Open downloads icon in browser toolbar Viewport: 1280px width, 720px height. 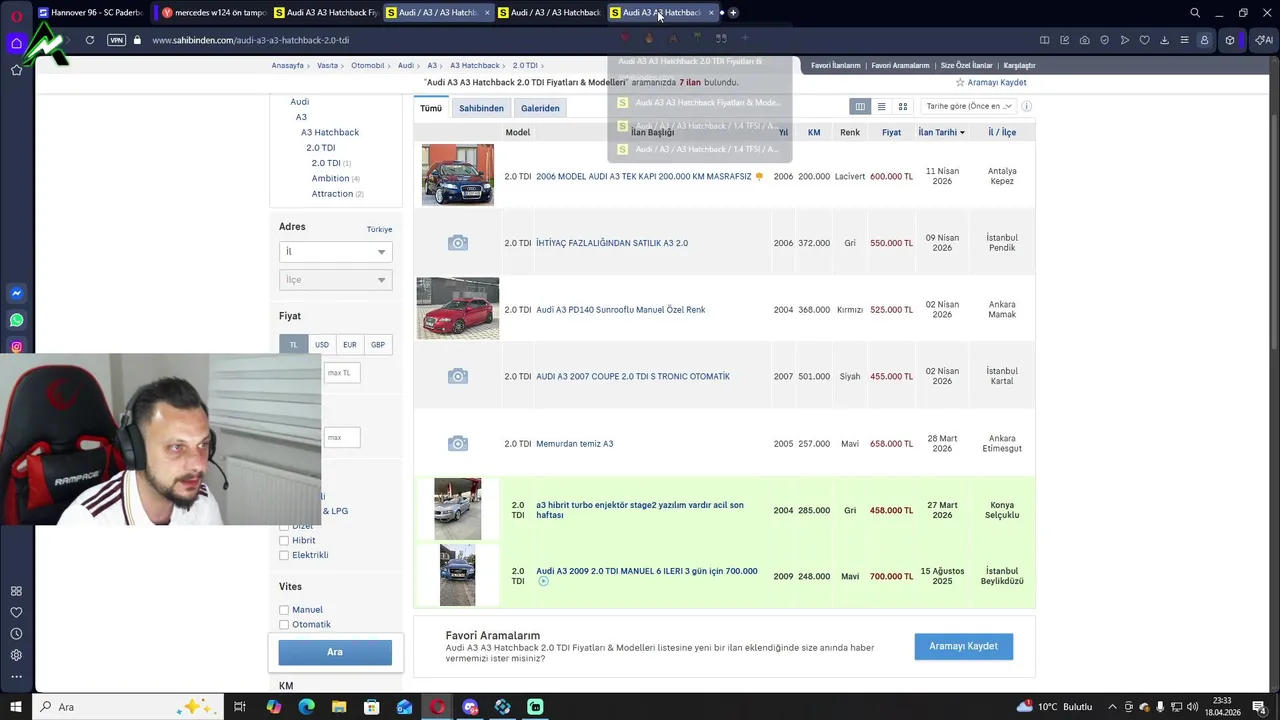tap(1164, 40)
